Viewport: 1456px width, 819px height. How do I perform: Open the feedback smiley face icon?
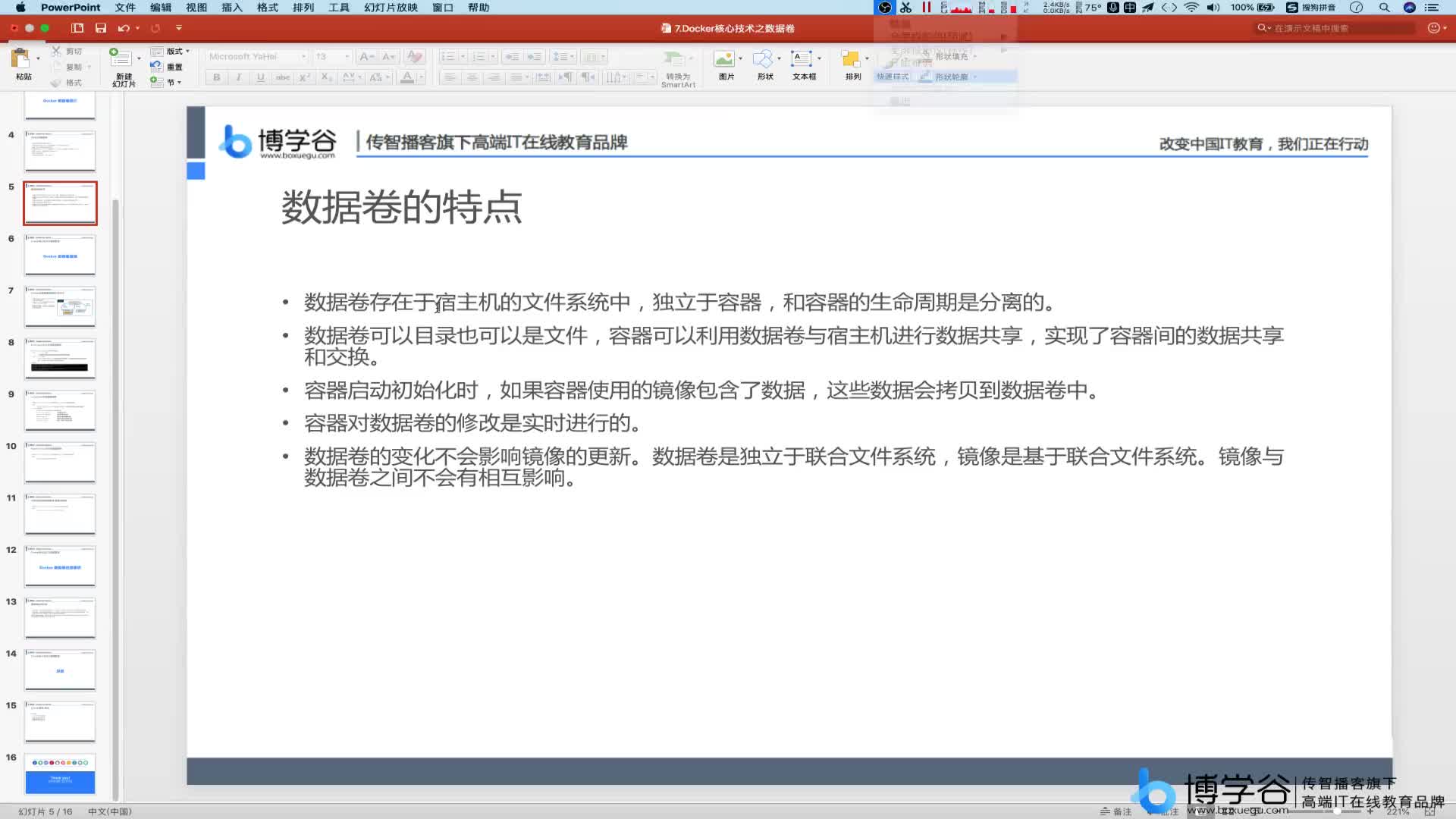(x=1433, y=28)
